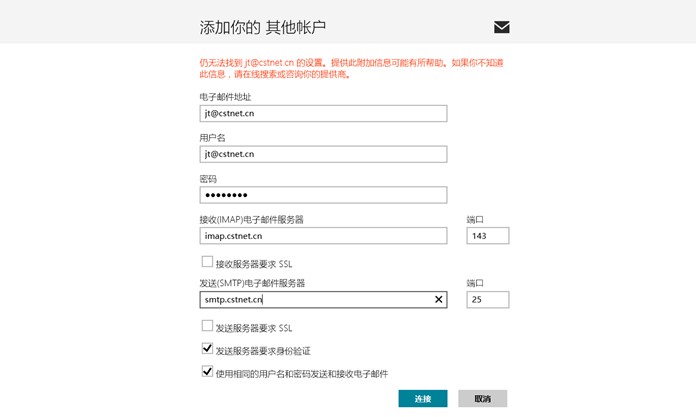This screenshot has height=417, width=696.
Task: Click the 连接 button
Action: 423,399
